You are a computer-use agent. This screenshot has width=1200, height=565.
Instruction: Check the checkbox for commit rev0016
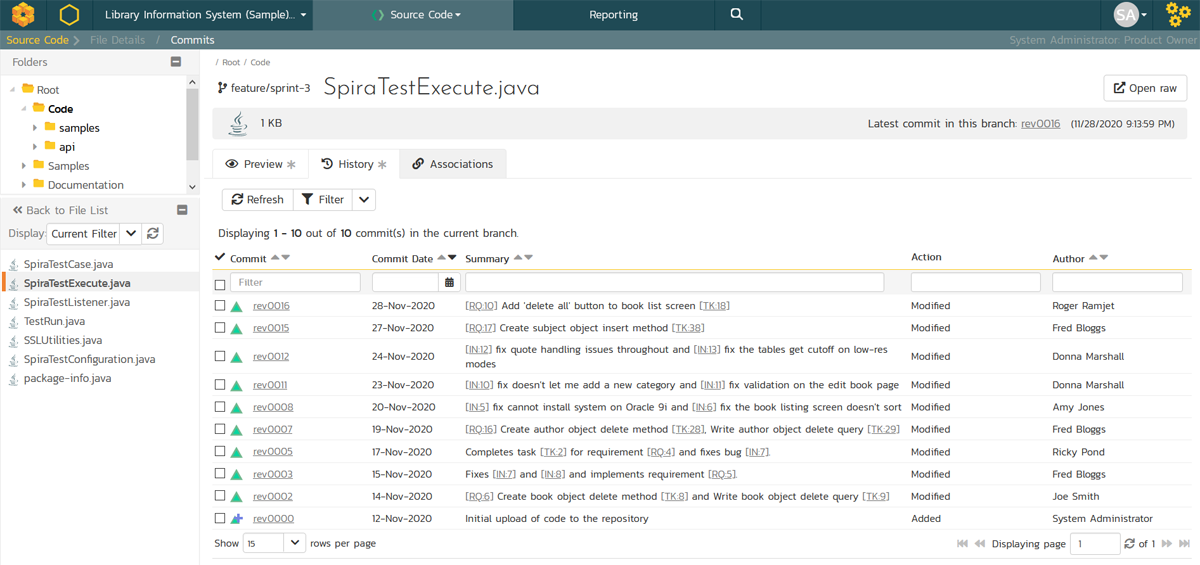click(220, 306)
